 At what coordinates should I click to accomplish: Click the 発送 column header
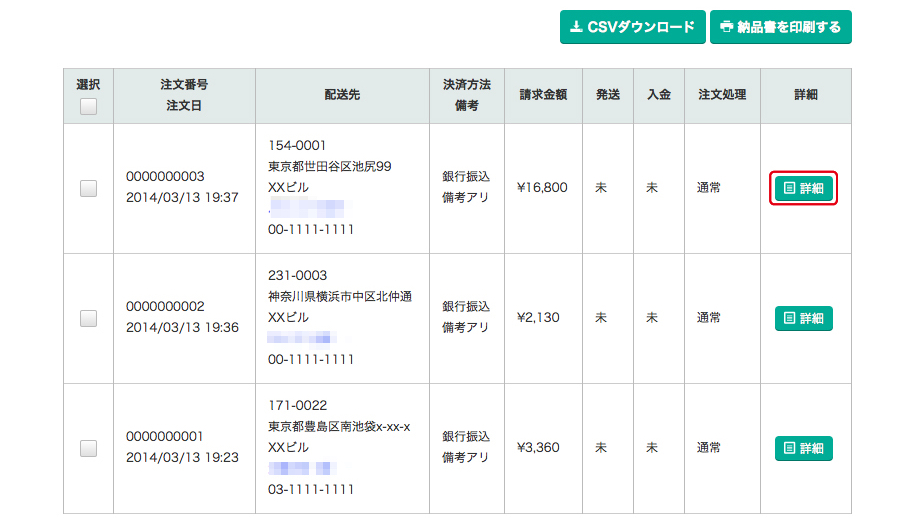tap(608, 95)
